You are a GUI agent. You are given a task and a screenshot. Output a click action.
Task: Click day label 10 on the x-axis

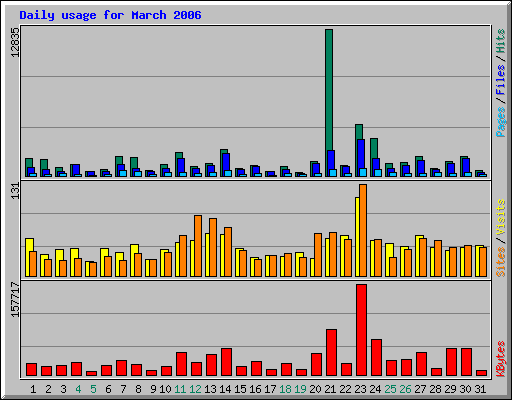(x=165, y=389)
